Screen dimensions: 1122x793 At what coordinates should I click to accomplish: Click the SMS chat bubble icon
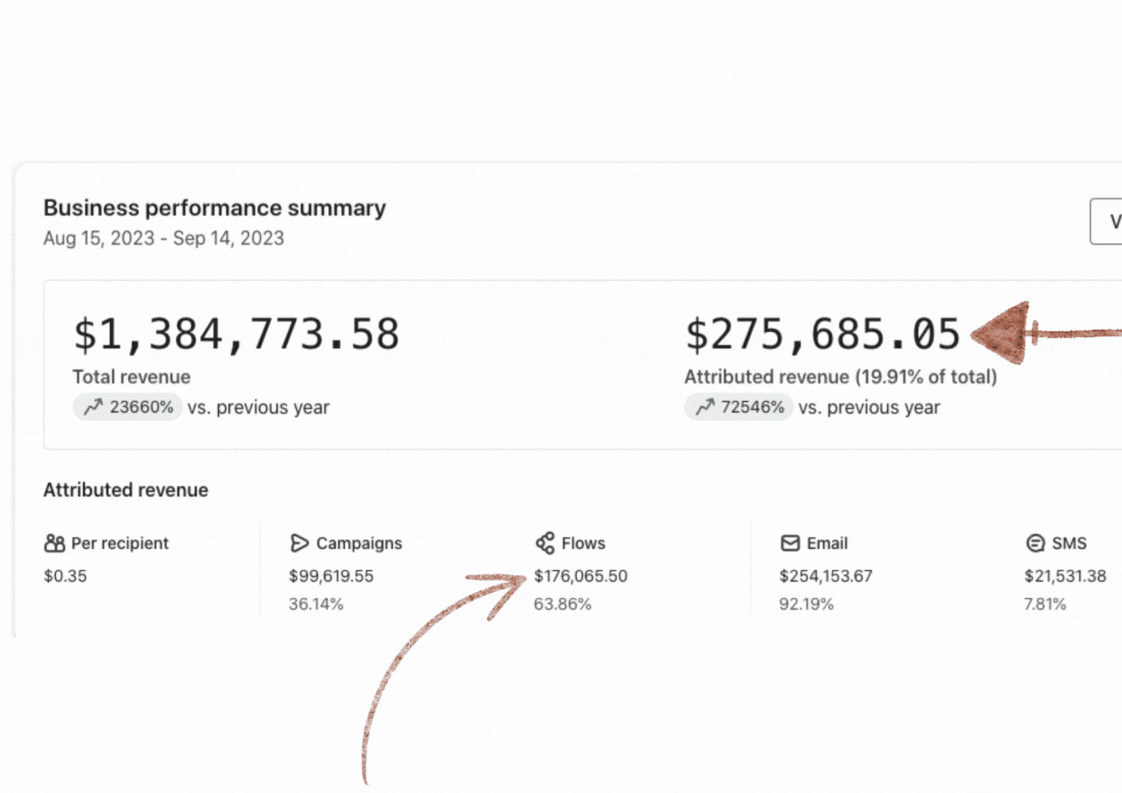click(1035, 543)
